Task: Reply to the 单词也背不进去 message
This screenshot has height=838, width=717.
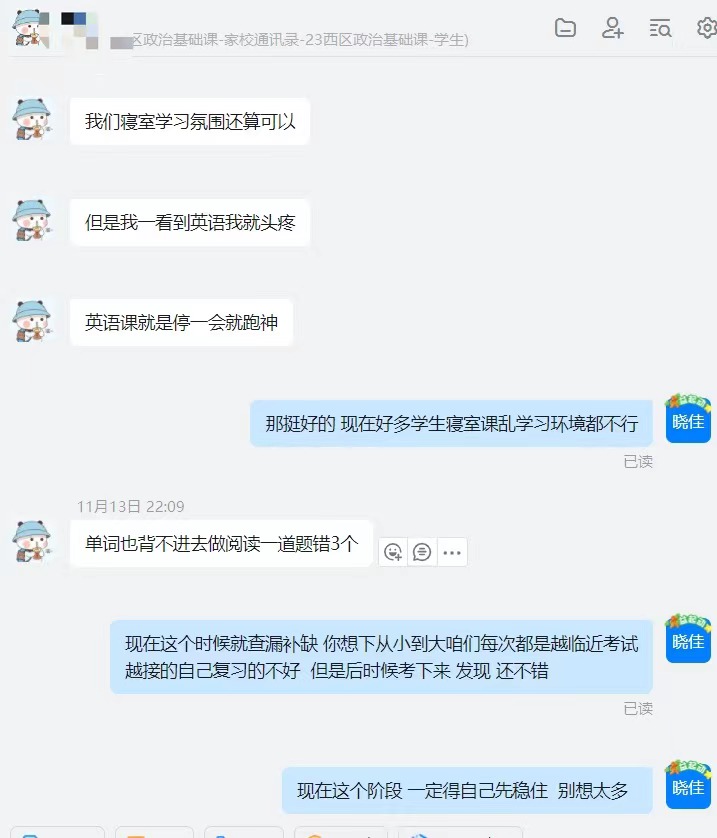Action: (422, 552)
